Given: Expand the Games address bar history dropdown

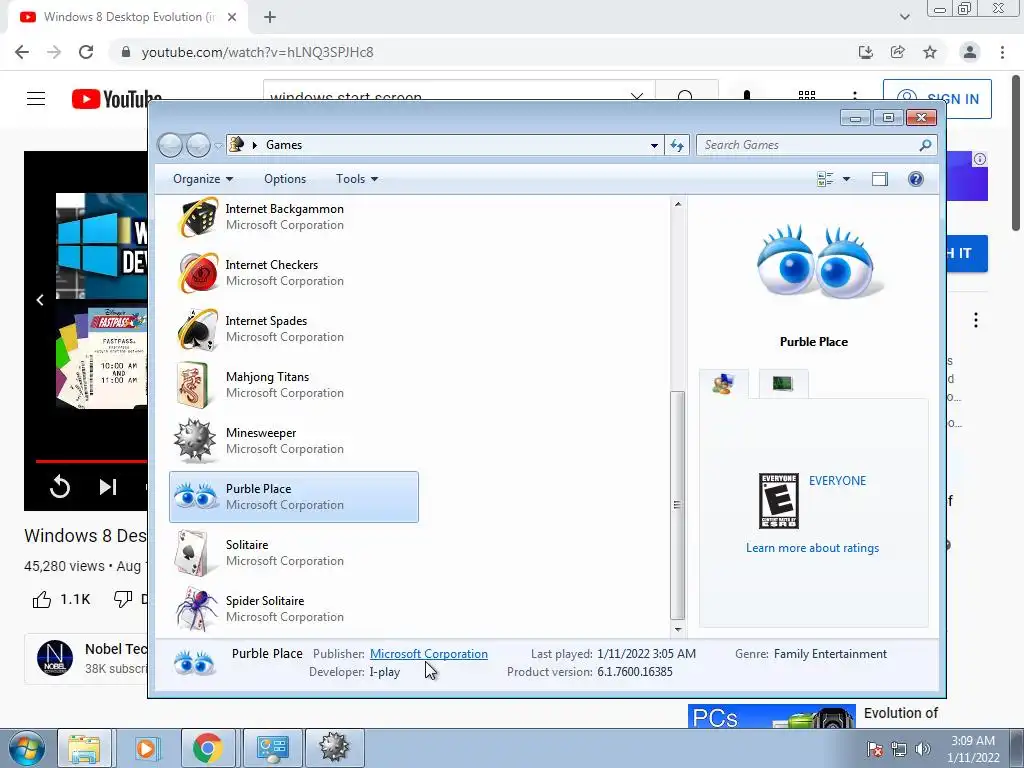Looking at the screenshot, I should pos(654,146).
